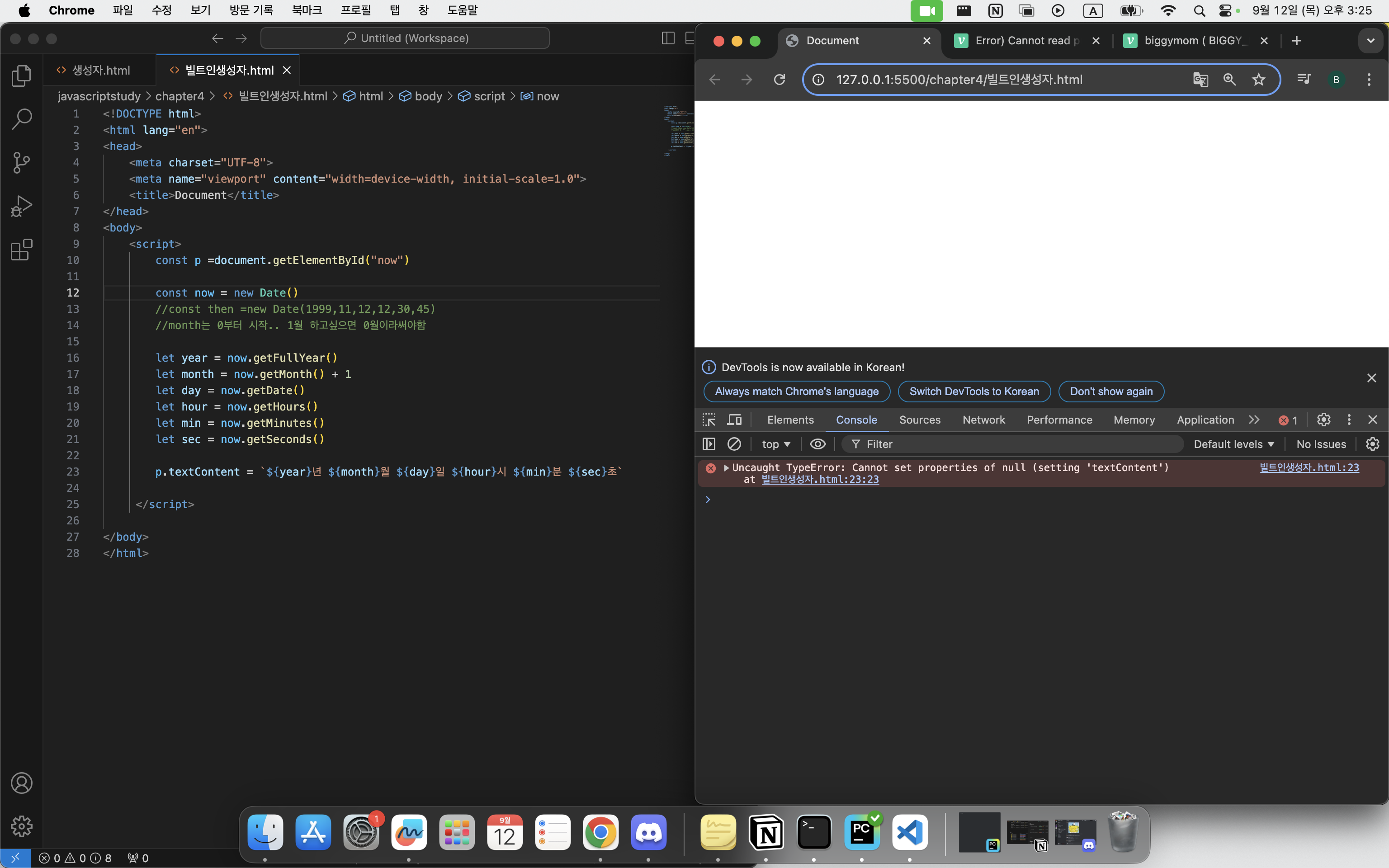The image size is (1389, 868).
Task: Open the 생성자.html editor tab
Action: [100, 70]
